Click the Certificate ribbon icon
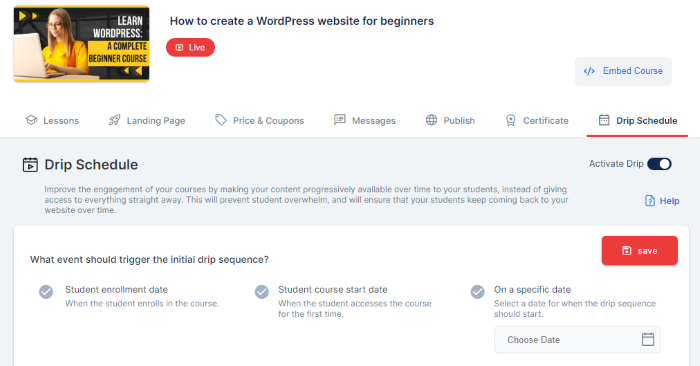This screenshot has height=366, width=700. pos(511,120)
